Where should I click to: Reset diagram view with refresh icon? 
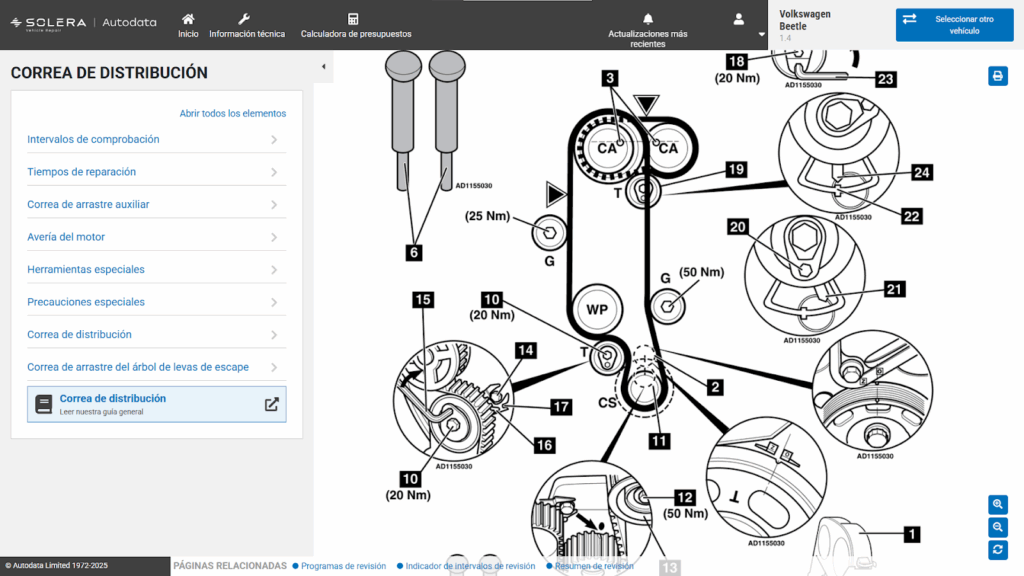pyautogui.click(x=997, y=550)
